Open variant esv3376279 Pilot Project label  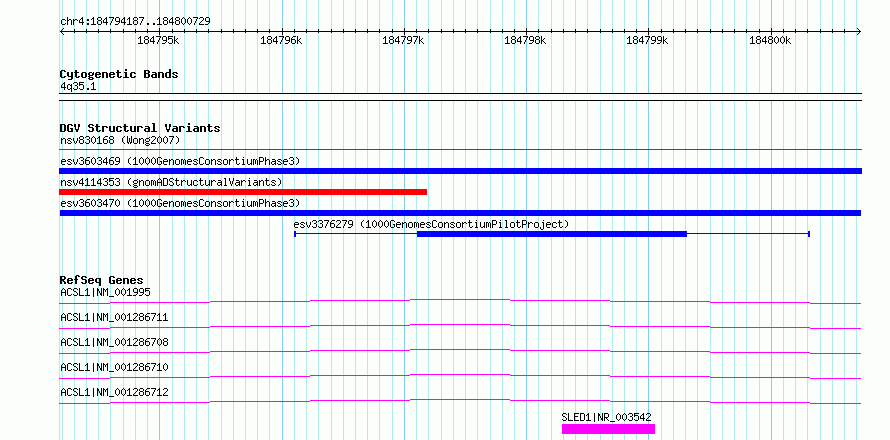click(x=431, y=224)
